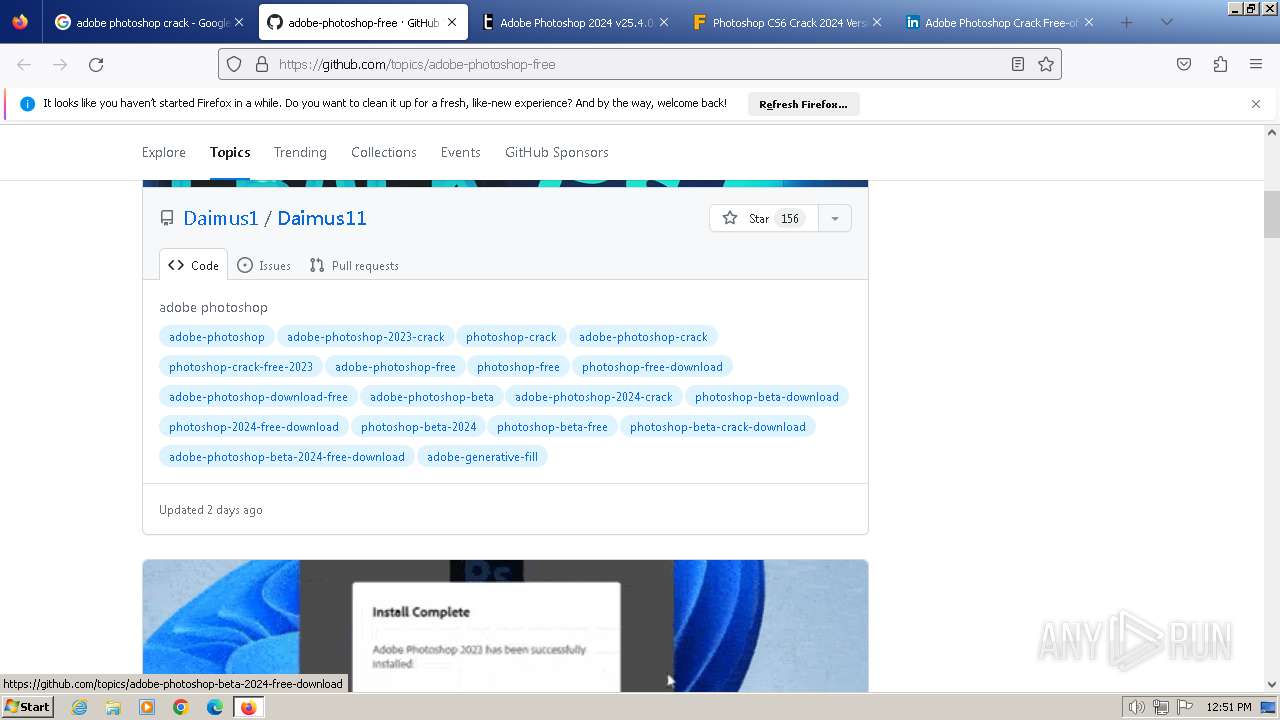List all tabs dropdown arrow
Viewport: 1280px width, 720px height.
pos(1166,22)
